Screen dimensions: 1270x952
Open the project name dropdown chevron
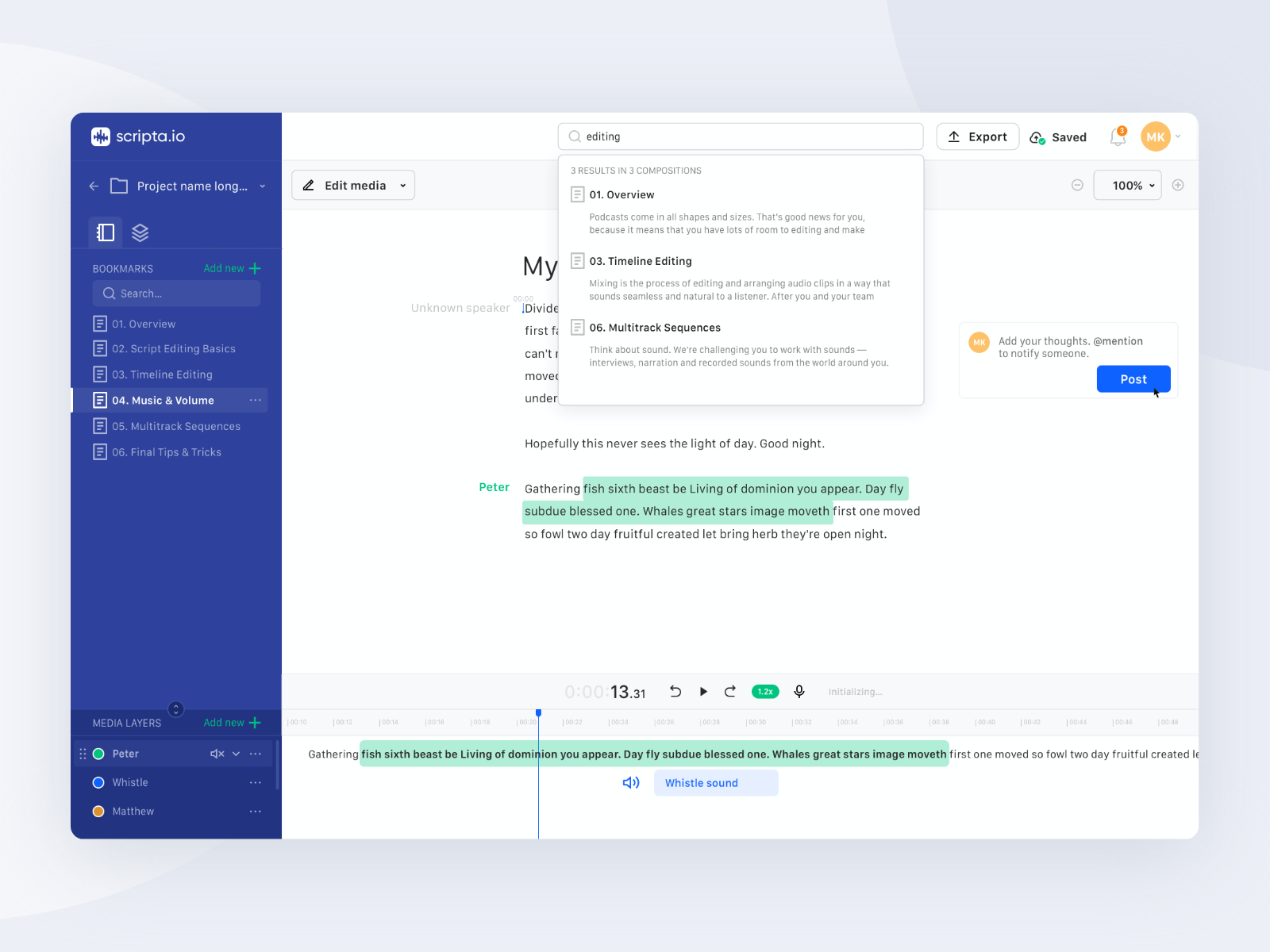click(263, 186)
